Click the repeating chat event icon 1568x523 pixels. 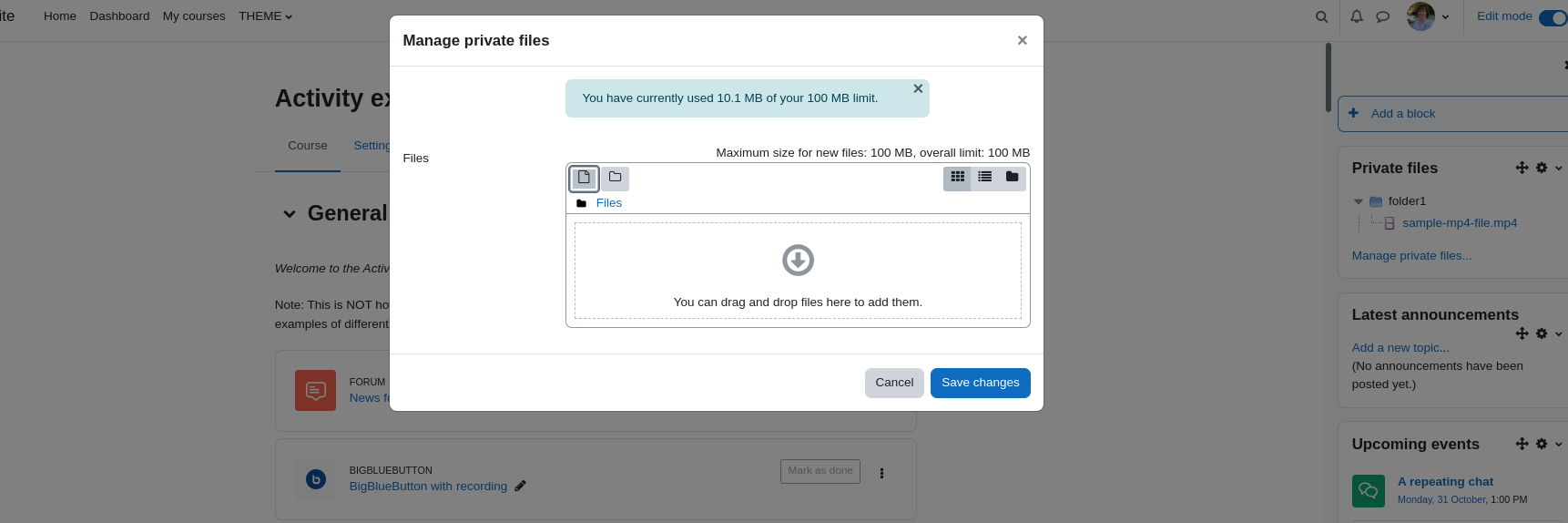1369,491
